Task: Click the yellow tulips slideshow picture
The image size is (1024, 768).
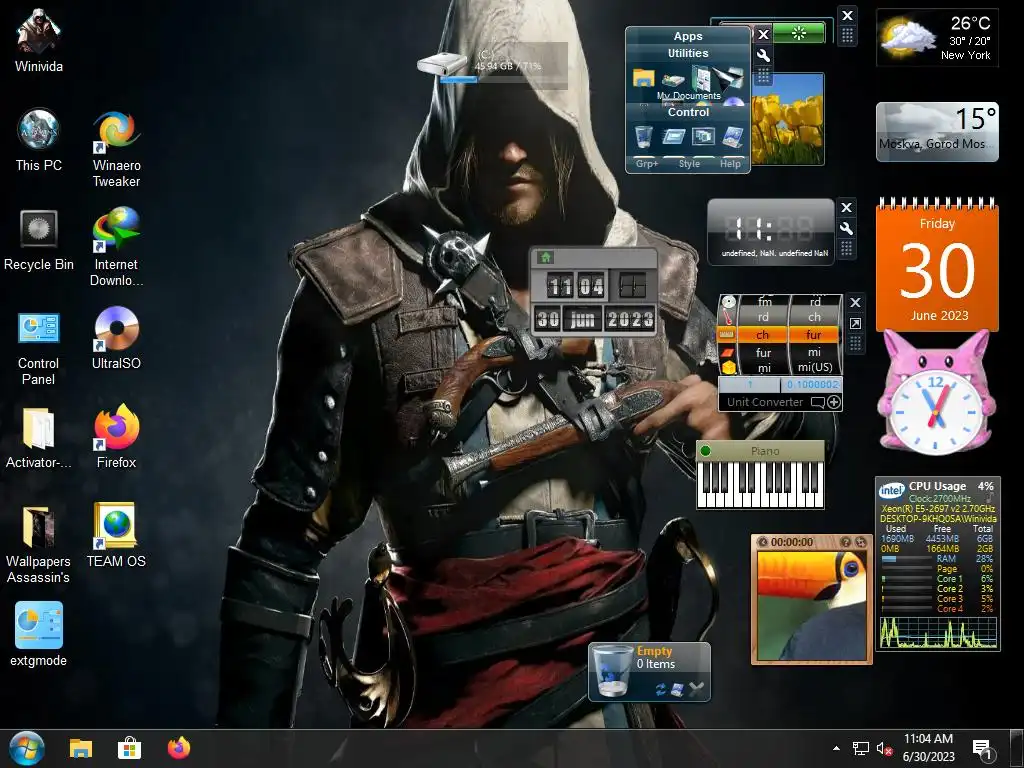Action: tap(788, 119)
